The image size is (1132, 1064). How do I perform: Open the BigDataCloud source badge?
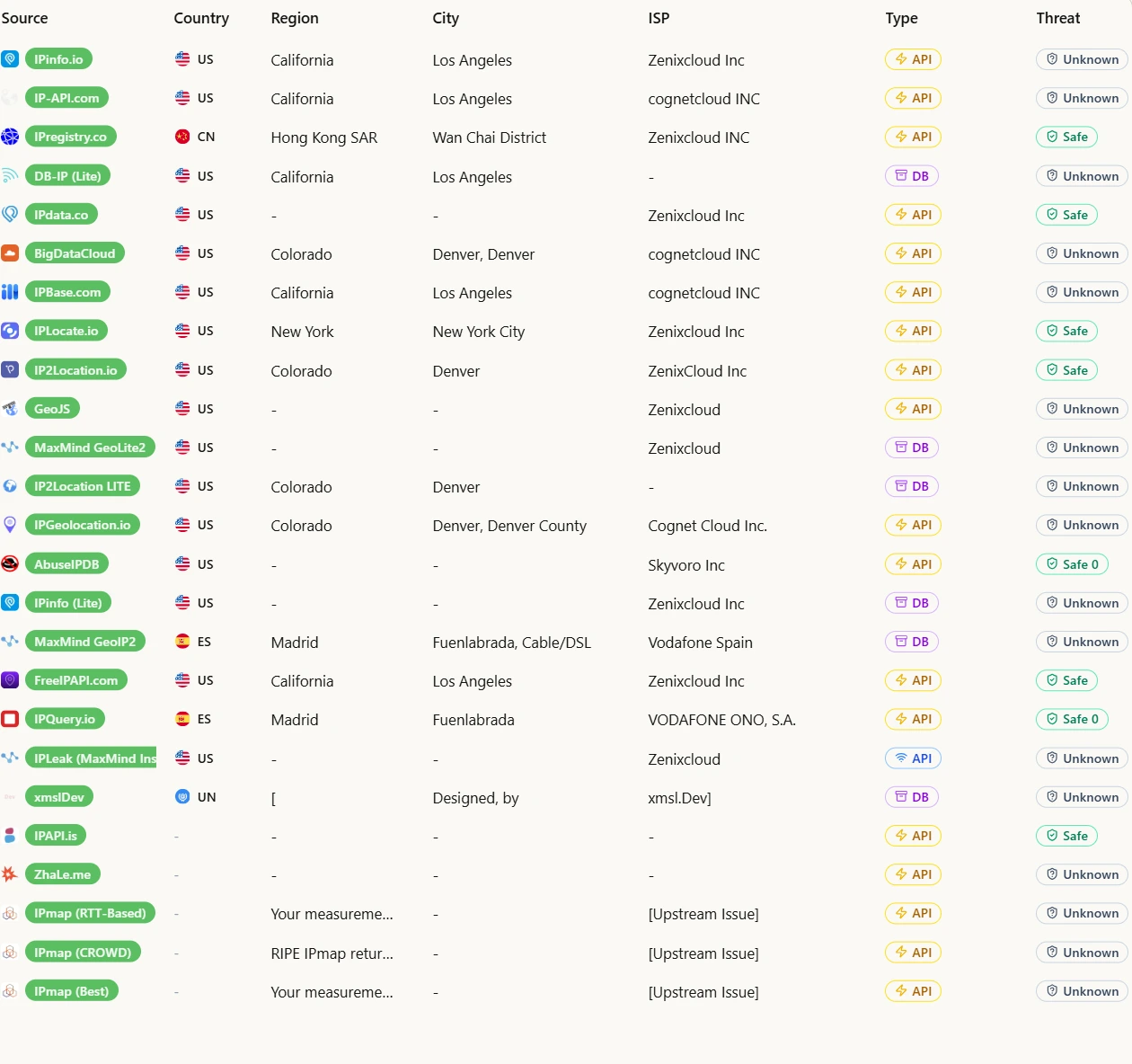(75, 253)
